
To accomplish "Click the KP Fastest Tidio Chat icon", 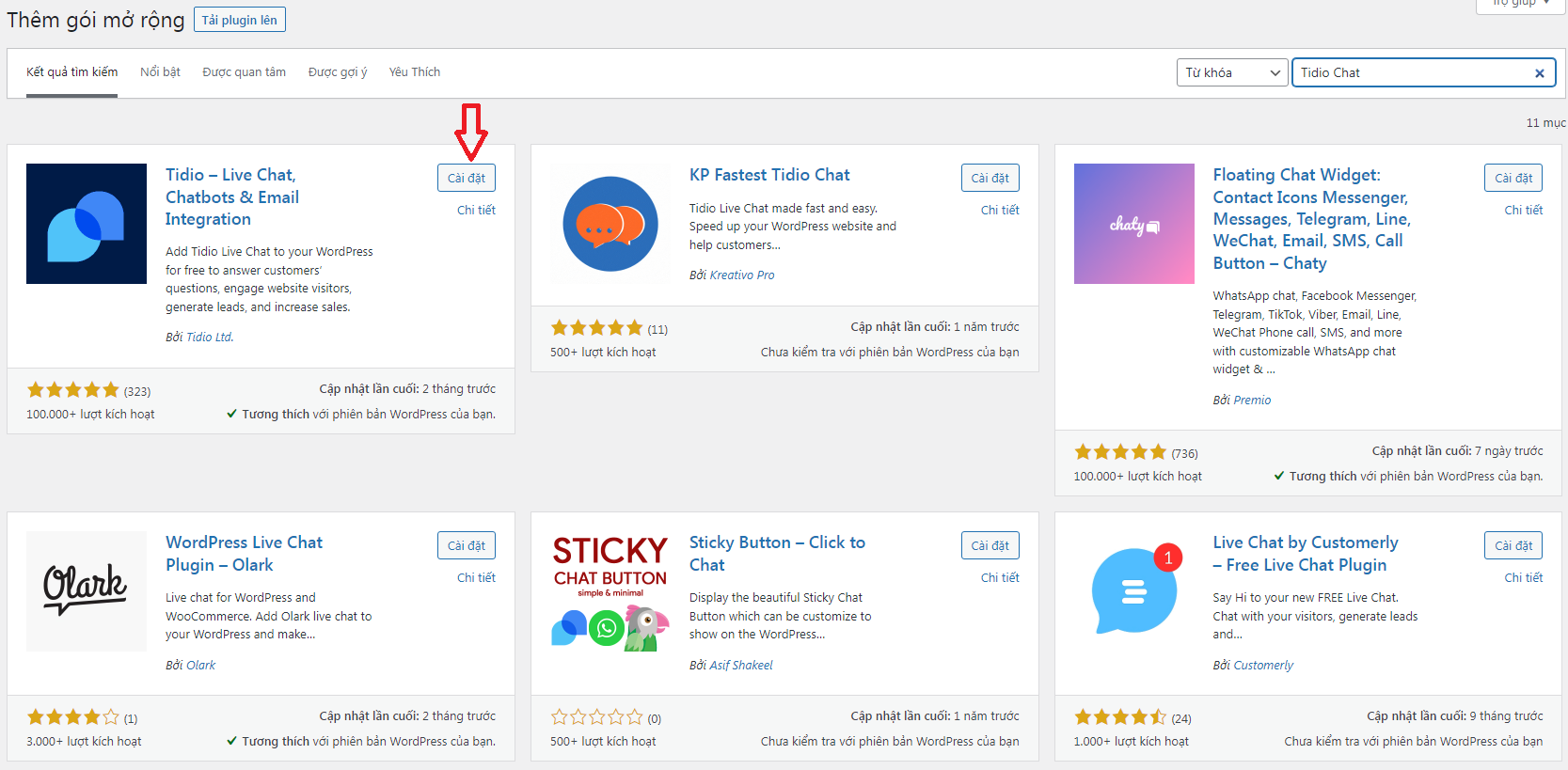I will [x=610, y=224].
